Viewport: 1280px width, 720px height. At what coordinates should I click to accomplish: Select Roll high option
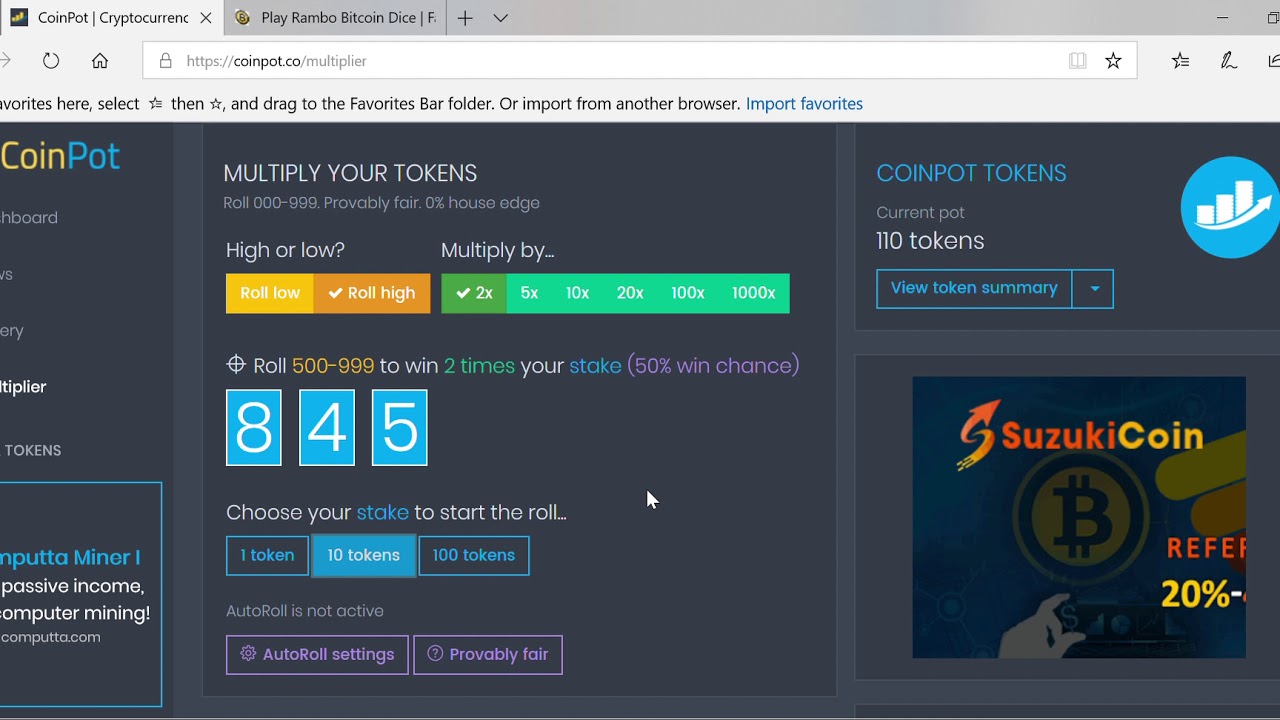pos(372,293)
